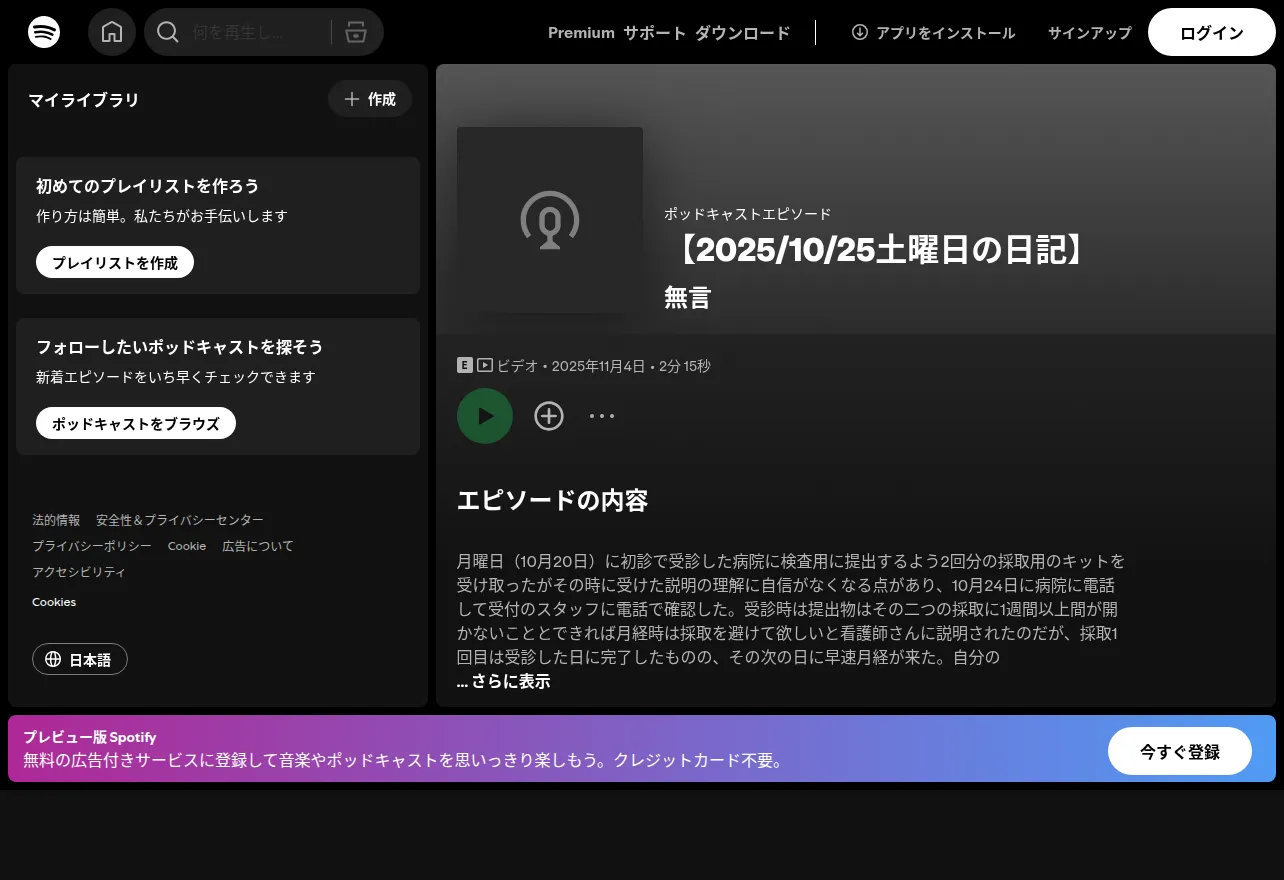Click the 2025年11月4日 date text

click(x=599, y=366)
